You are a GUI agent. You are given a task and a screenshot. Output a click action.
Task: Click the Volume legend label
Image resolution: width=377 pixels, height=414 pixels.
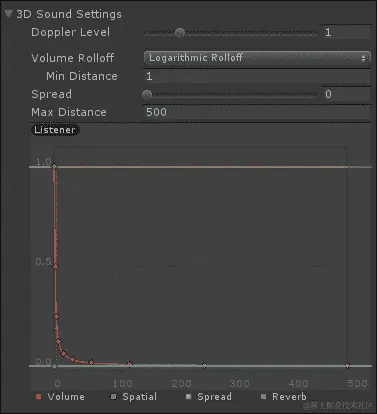pos(66,397)
